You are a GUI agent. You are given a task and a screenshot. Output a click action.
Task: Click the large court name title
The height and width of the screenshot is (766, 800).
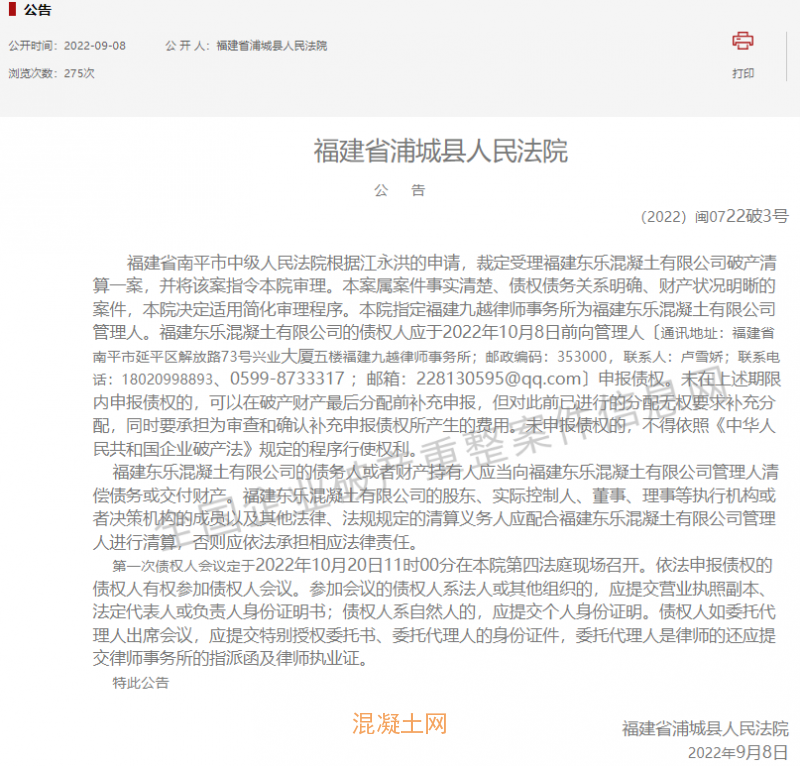[x=440, y=152]
